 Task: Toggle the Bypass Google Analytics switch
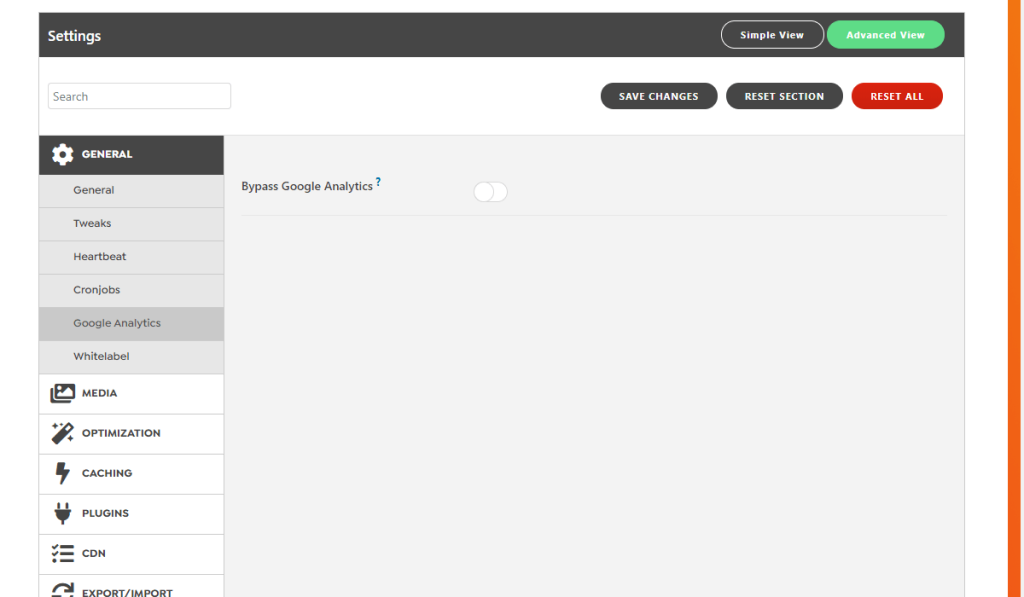coord(490,192)
